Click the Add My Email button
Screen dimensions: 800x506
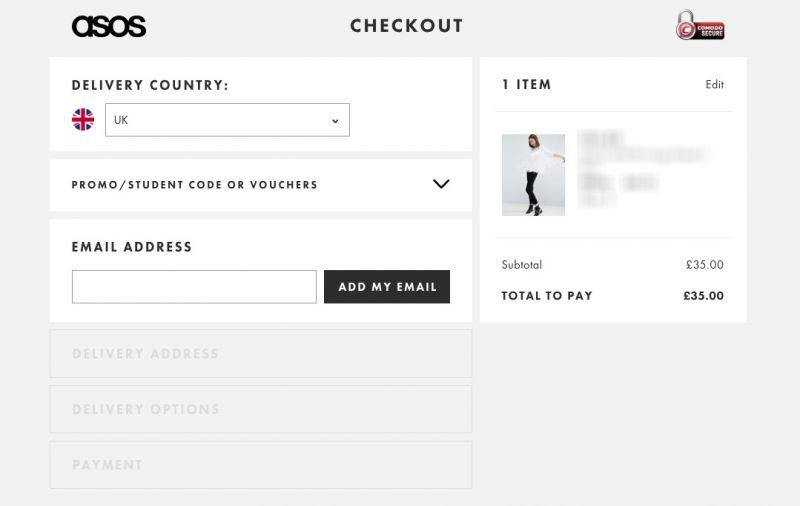click(387, 287)
